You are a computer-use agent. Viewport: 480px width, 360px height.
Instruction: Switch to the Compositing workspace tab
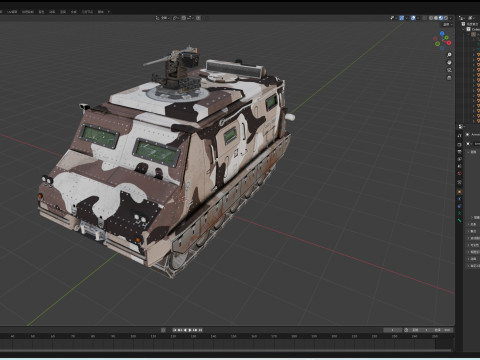click(x=73, y=12)
